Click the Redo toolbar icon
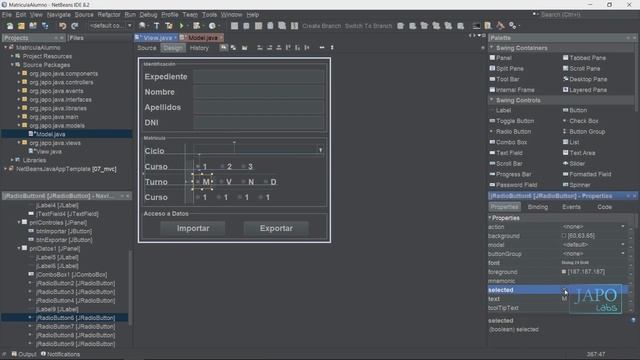This screenshot has height=360, width=640. point(75,26)
